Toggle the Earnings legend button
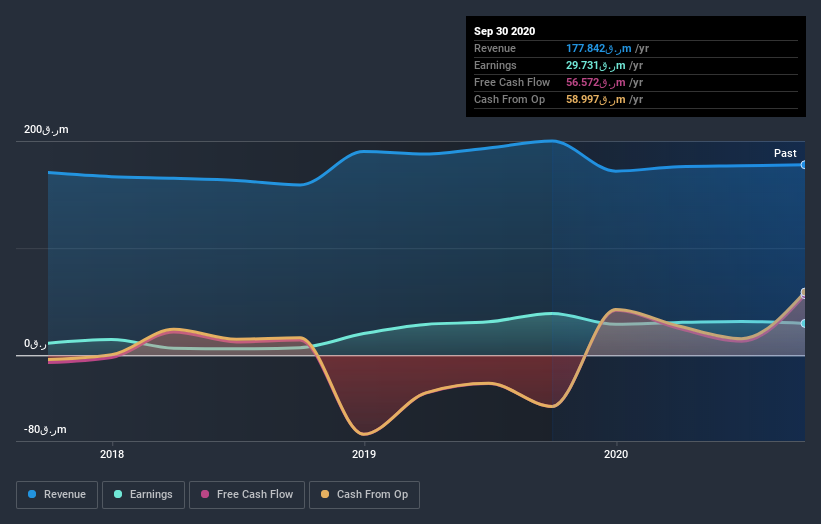The height and width of the screenshot is (524, 821). [143, 495]
